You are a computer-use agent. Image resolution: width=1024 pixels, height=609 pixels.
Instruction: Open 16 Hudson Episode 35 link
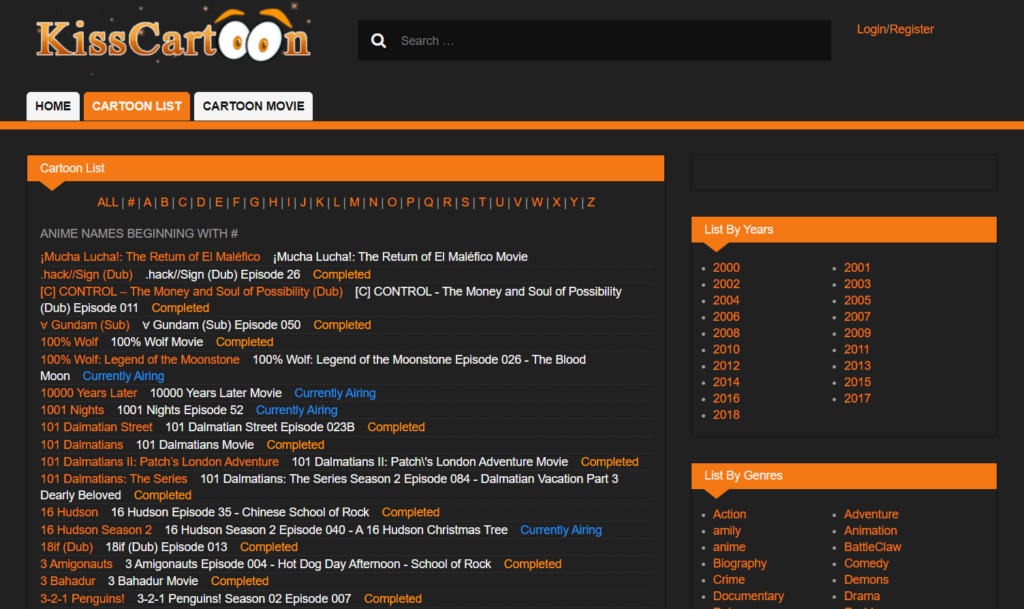tap(240, 512)
